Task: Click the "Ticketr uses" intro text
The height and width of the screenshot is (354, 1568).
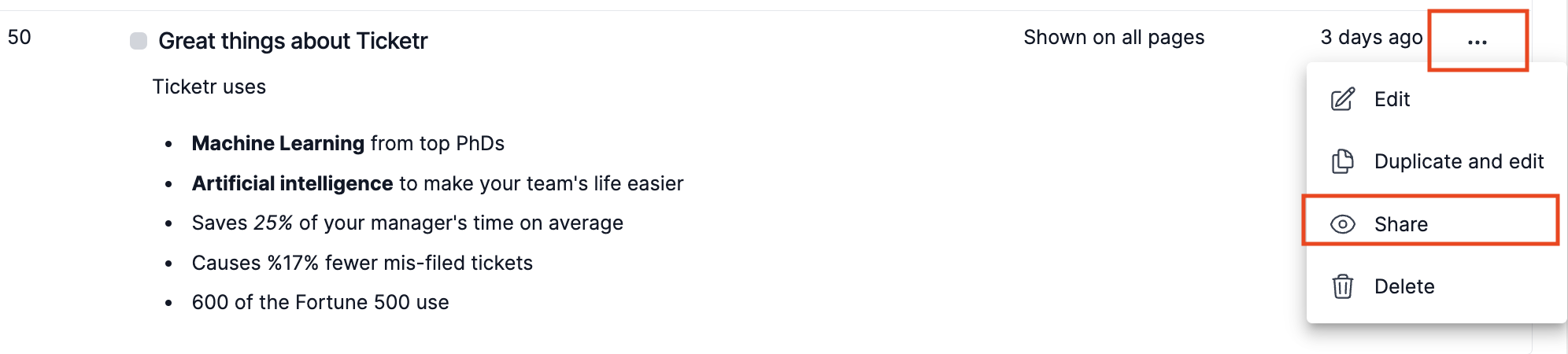Action: click(x=209, y=87)
